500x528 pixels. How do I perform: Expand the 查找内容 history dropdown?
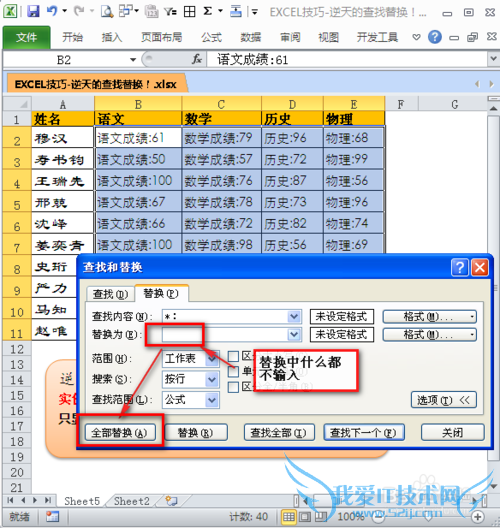(x=294, y=317)
